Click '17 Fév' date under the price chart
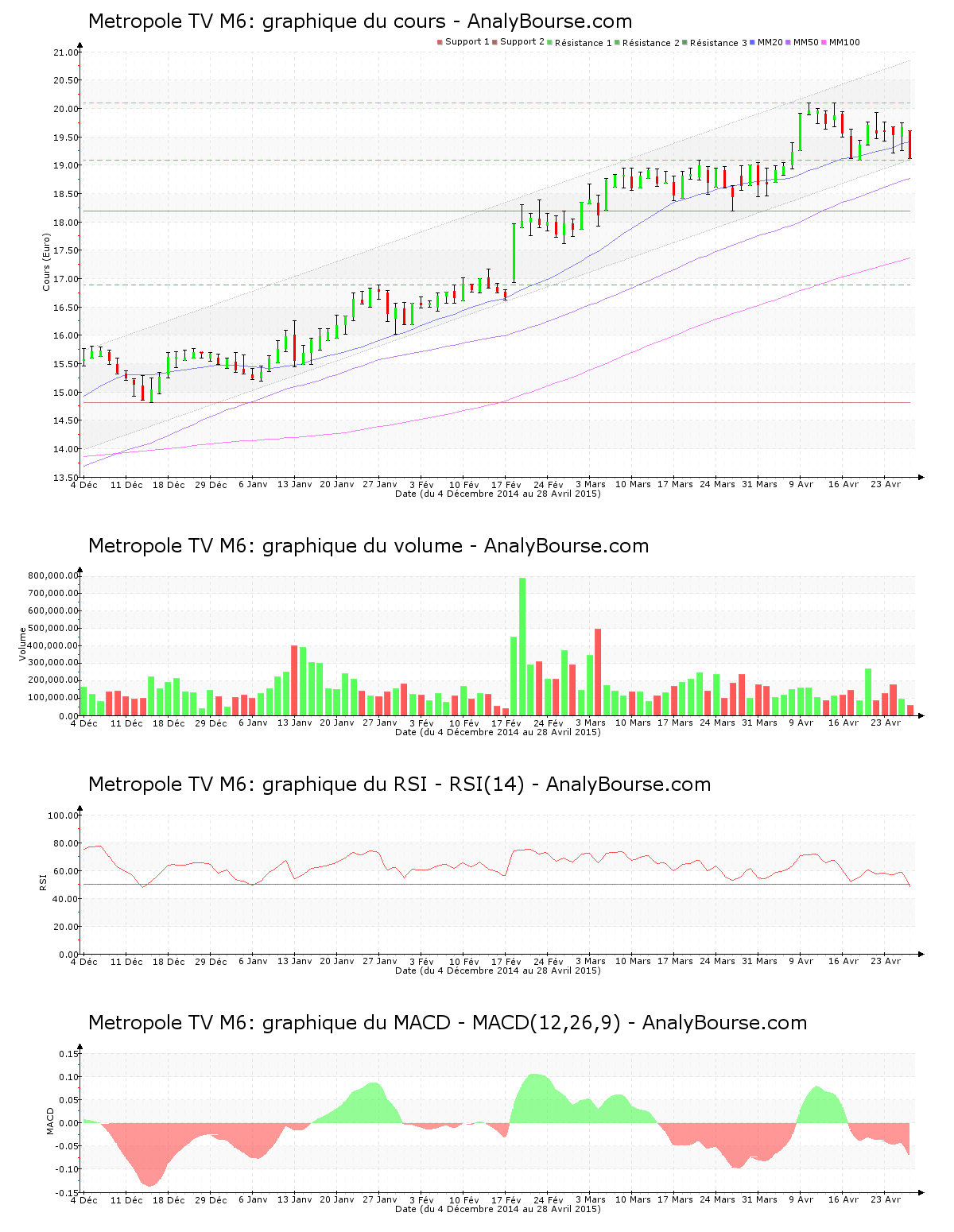This screenshot has width=954, height=1232. [506, 485]
